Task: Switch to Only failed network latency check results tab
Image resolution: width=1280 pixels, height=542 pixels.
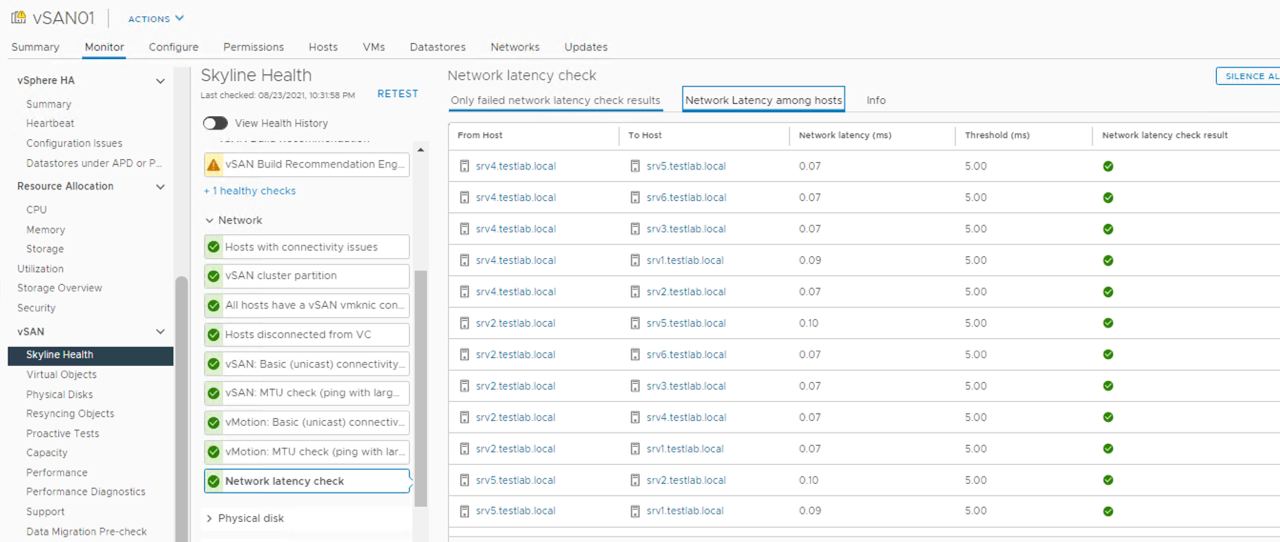Action: (555, 100)
